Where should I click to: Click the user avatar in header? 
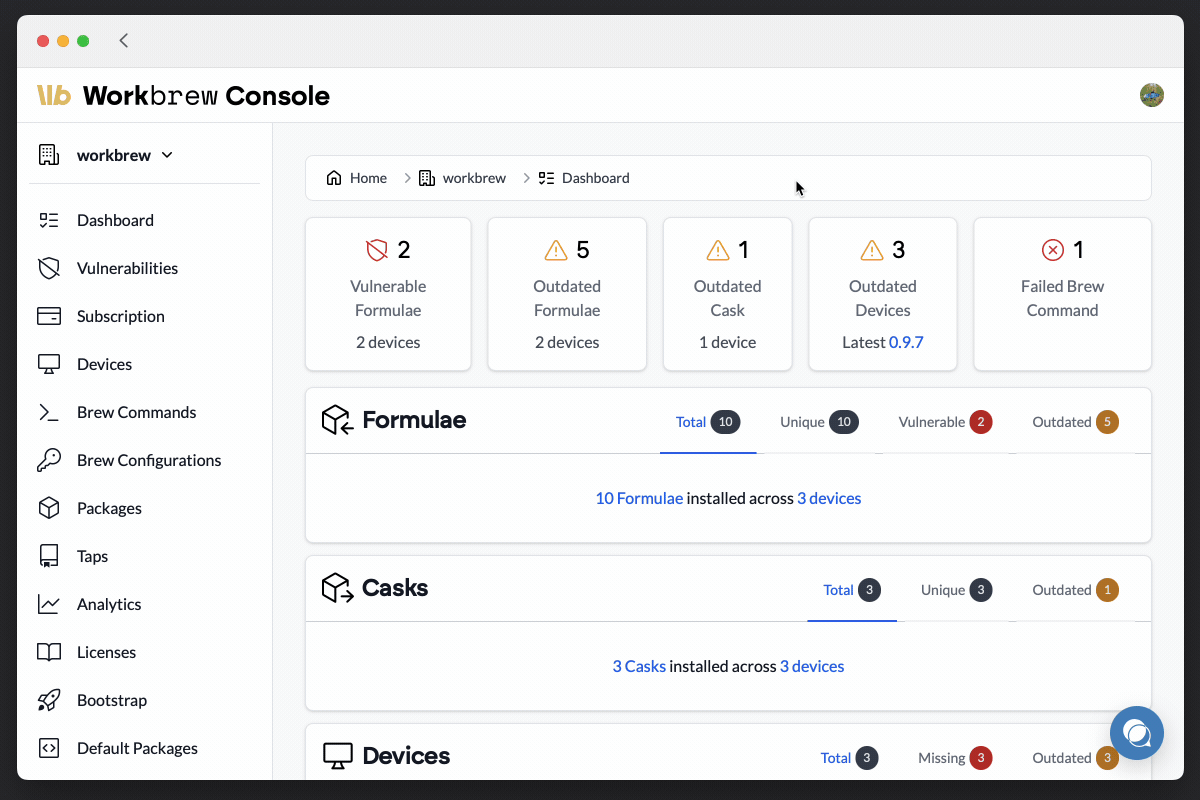tap(1152, 95)
